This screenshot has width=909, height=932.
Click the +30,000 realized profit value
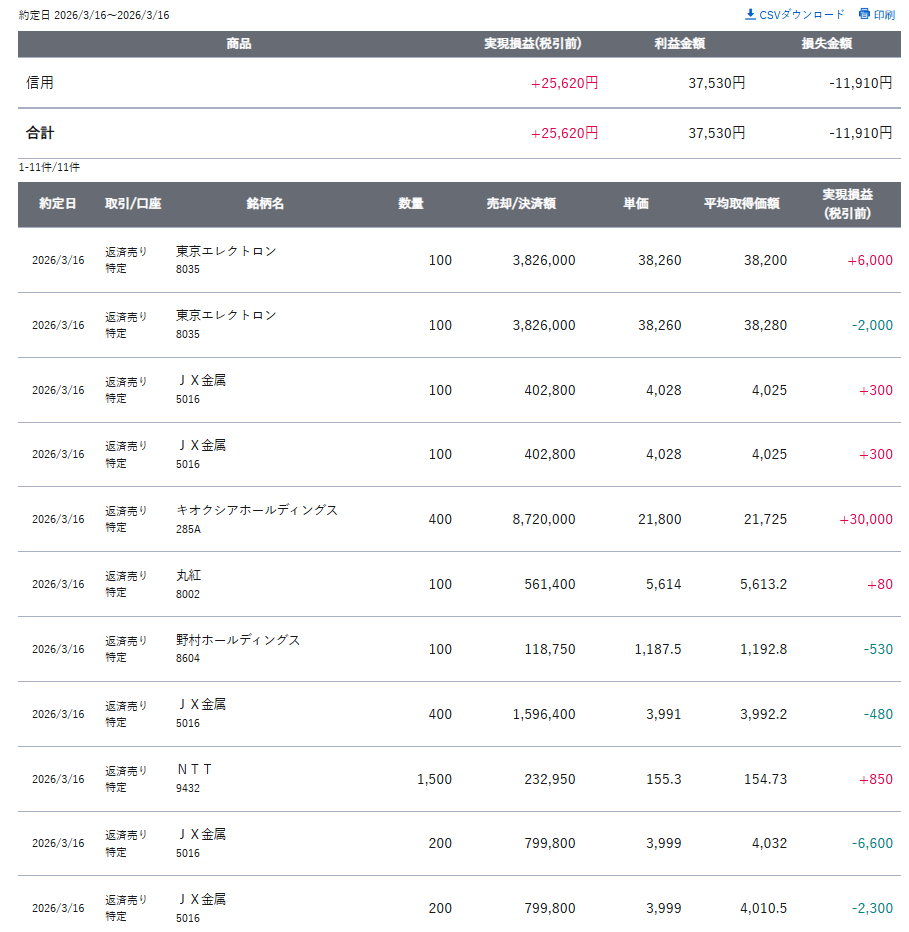(865, 520)
